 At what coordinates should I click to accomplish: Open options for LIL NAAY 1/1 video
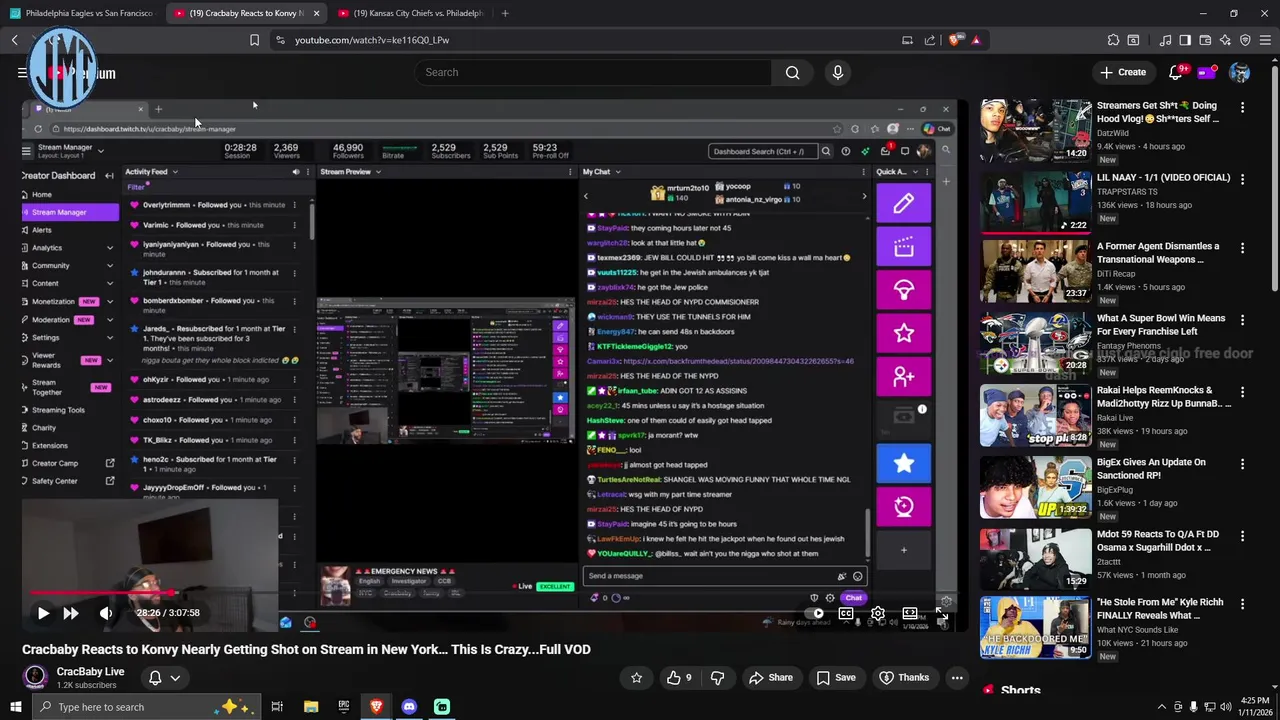click(1243, 179)
